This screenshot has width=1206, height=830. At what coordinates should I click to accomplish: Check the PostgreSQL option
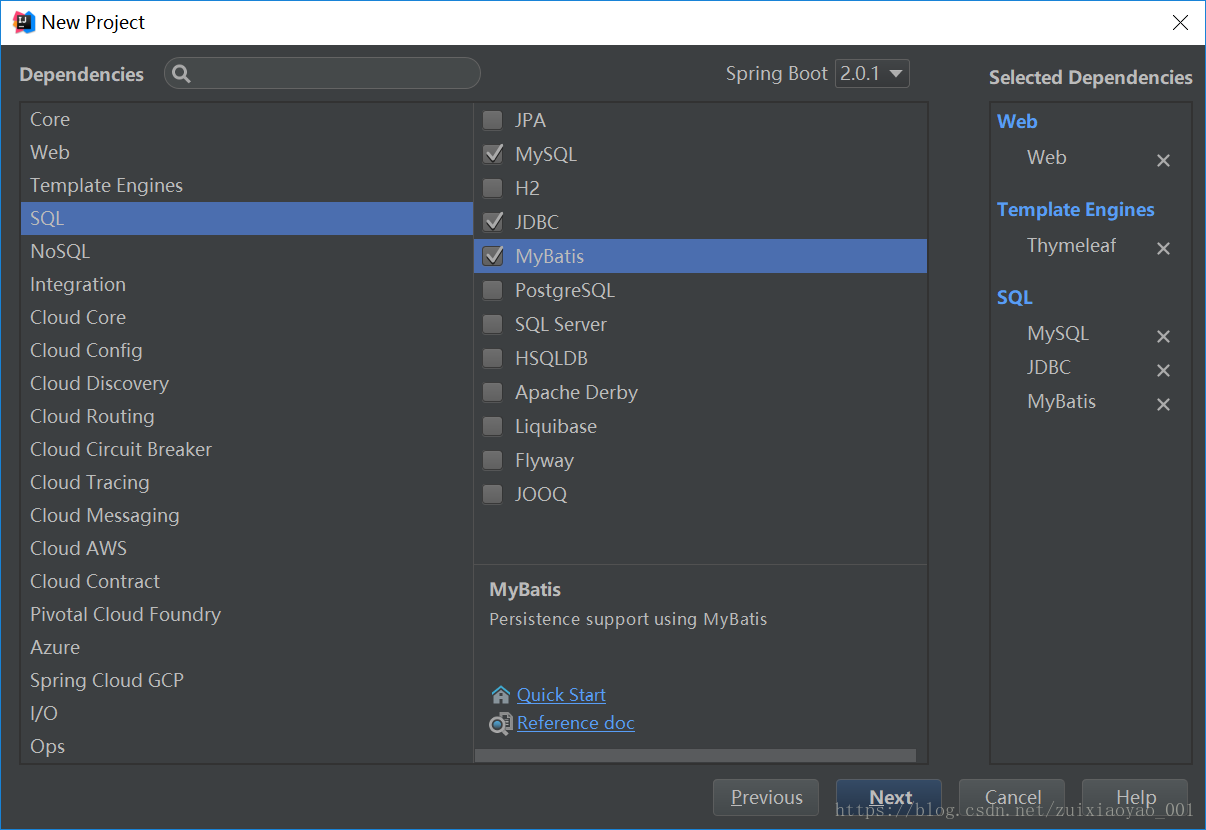click(493, 290)
